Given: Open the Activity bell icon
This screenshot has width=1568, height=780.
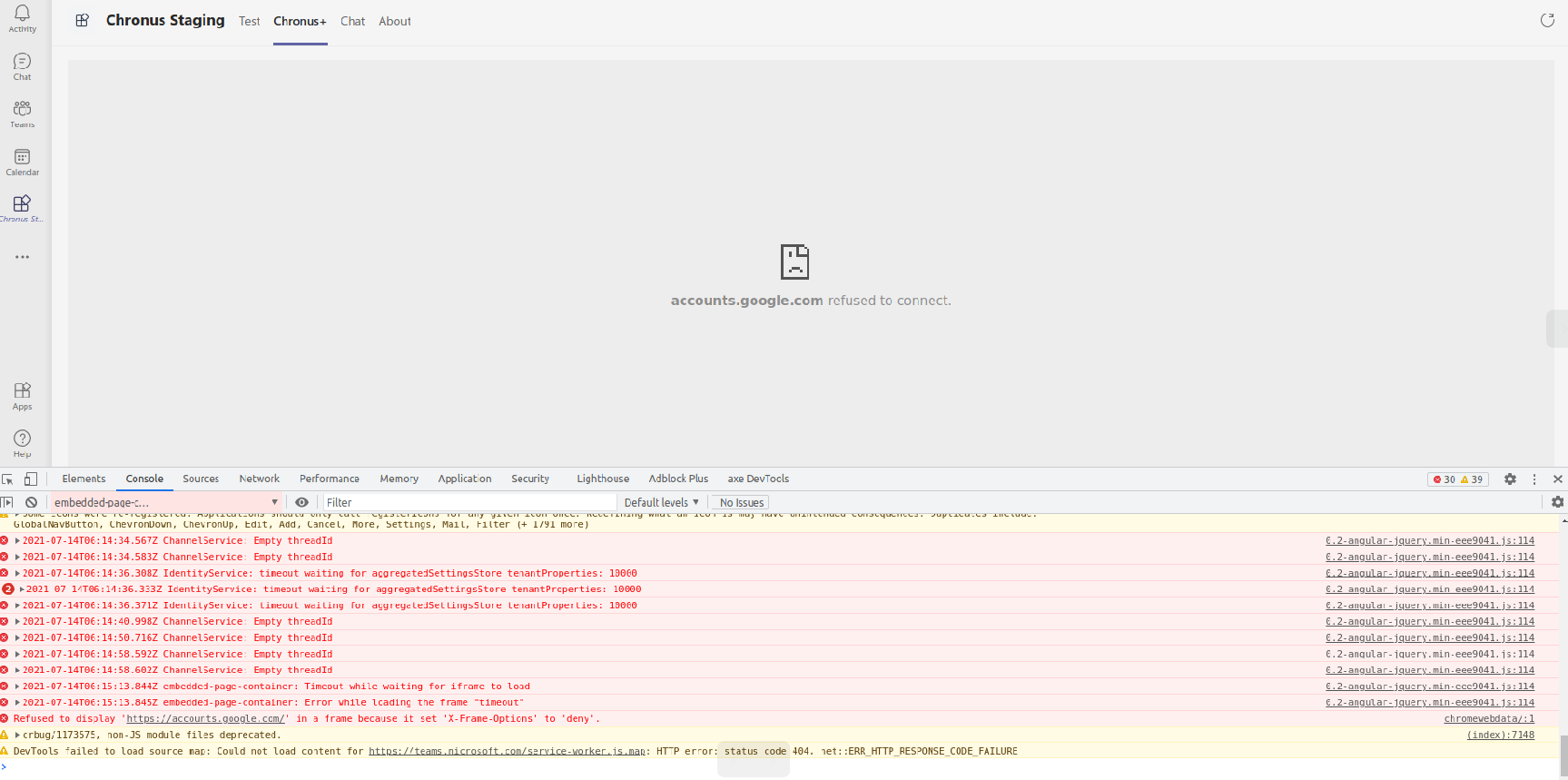Looking at the screenshot, I should coord(23,18).
